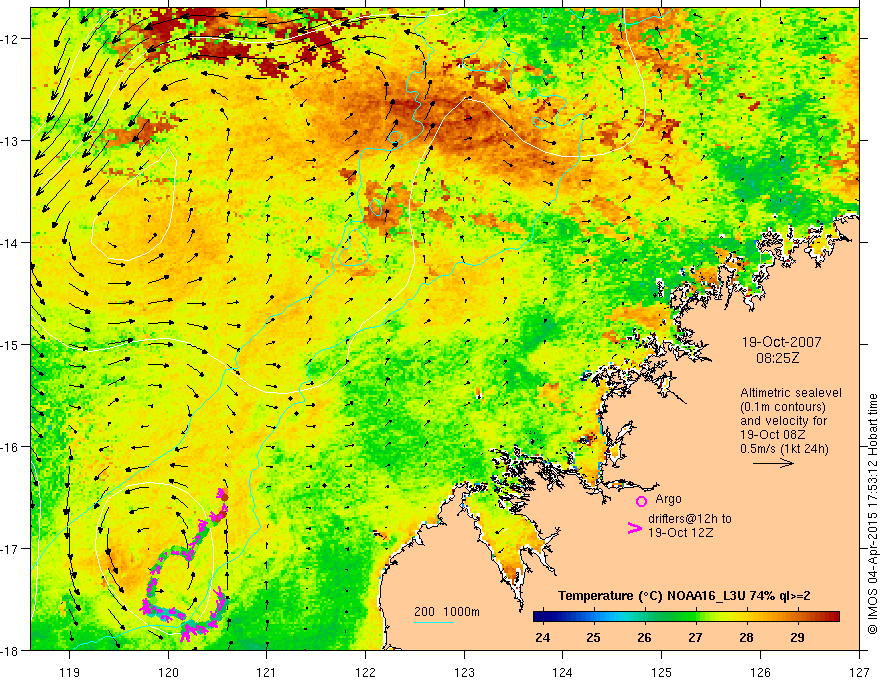Viewport: 880px width, 680px height.
Task: Click latitude axis label -12
Action: pyautogui.click(x=11, y=39)
